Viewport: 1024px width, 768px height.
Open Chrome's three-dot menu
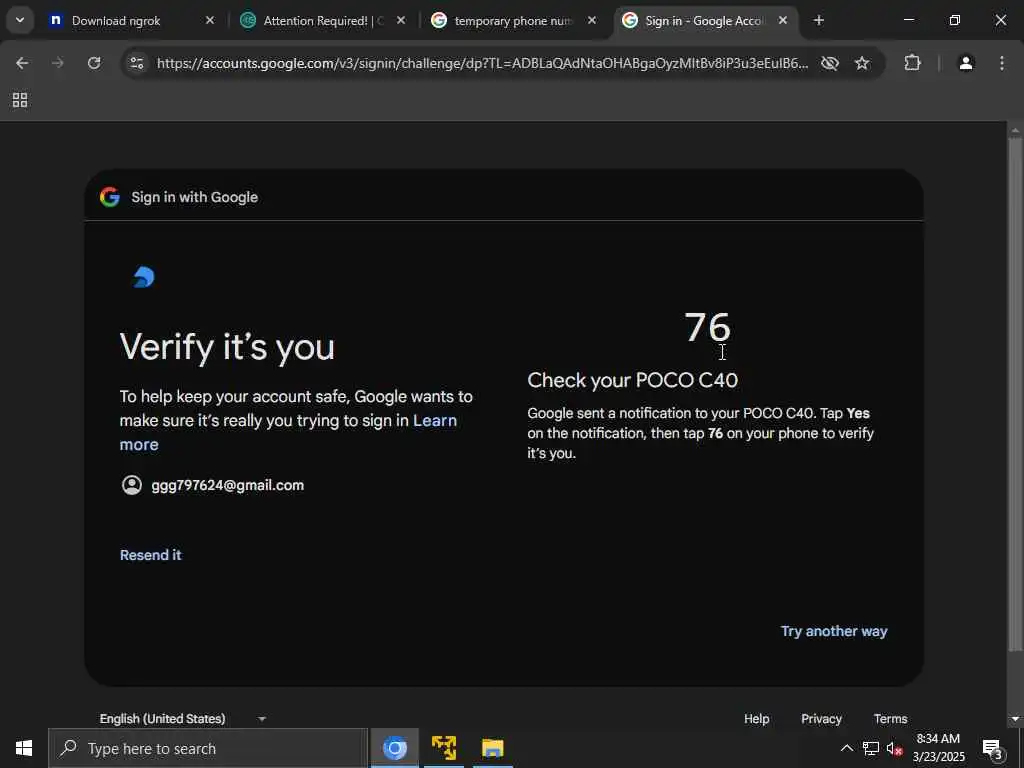tap(1002, 63)
